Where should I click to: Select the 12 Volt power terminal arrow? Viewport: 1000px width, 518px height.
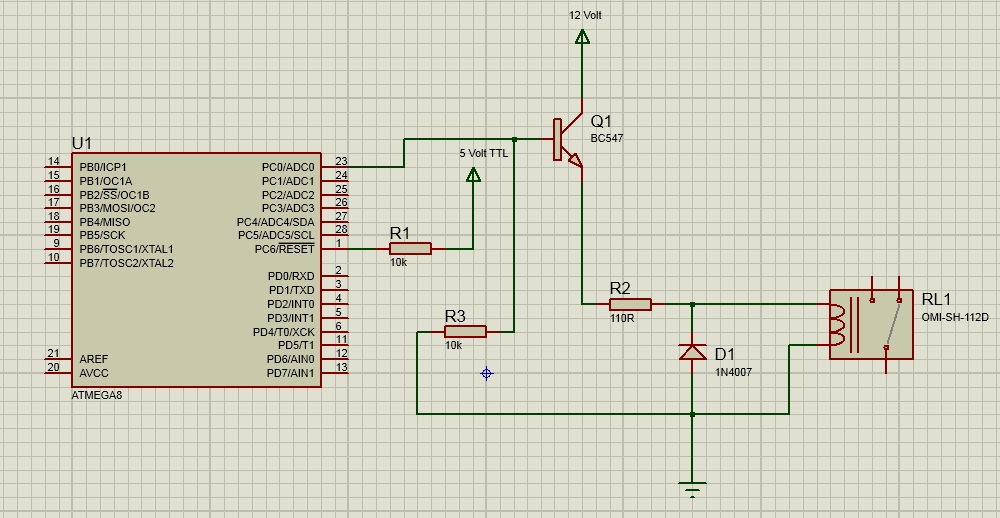coord(582,37)
